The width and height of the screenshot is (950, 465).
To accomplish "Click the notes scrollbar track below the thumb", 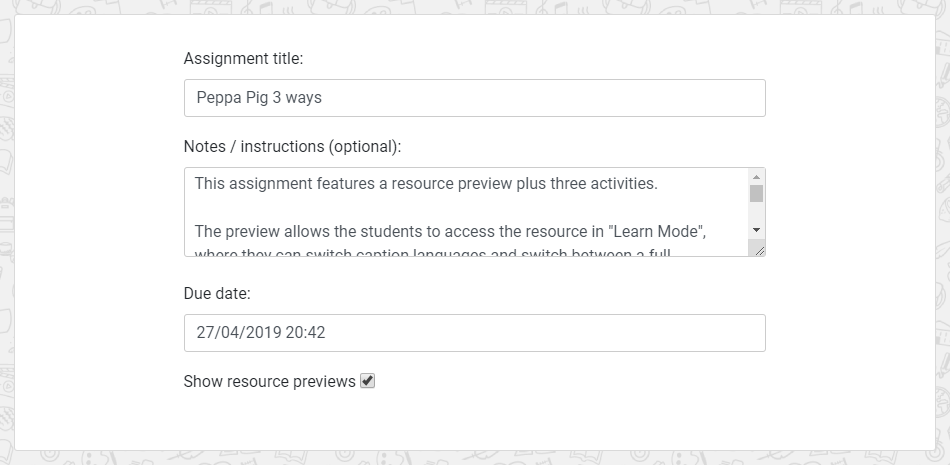I will pos(757,212).
